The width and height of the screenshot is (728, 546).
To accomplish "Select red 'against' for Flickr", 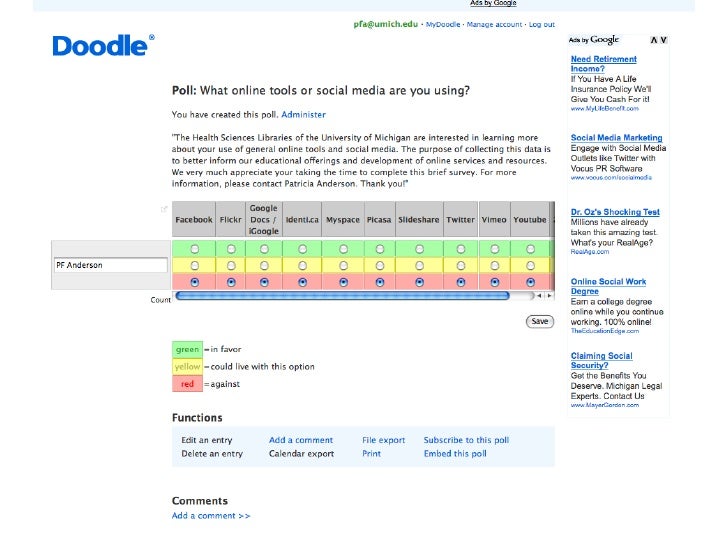I will point(231,282).
